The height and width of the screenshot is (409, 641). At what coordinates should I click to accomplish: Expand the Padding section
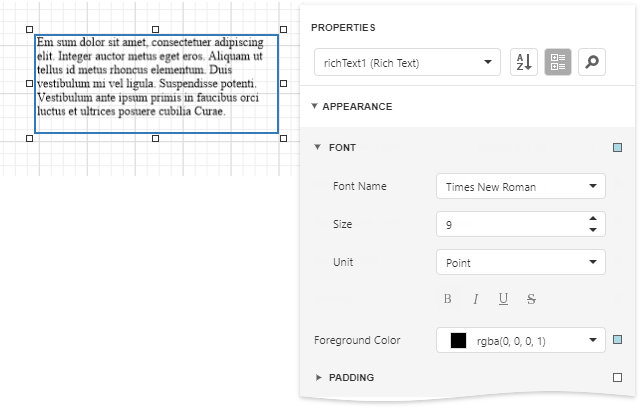[318, 378]
